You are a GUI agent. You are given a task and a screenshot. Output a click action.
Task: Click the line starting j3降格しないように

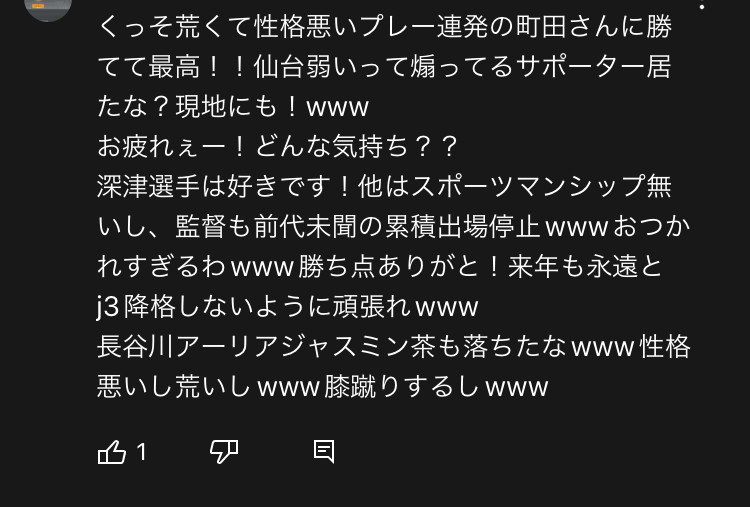click(287, 307)
